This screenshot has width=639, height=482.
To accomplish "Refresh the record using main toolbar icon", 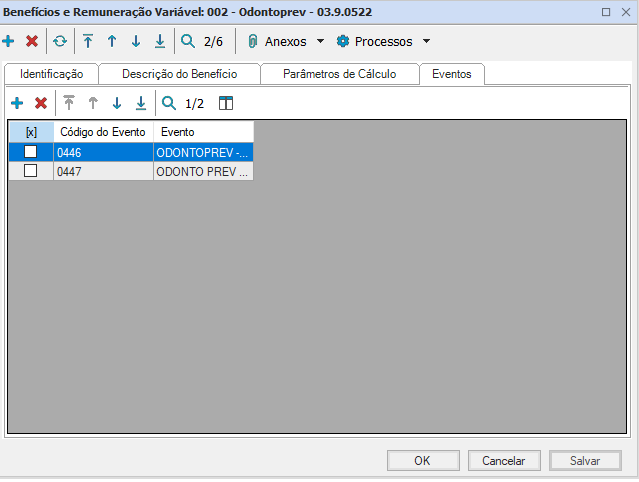I will point(60,42).
